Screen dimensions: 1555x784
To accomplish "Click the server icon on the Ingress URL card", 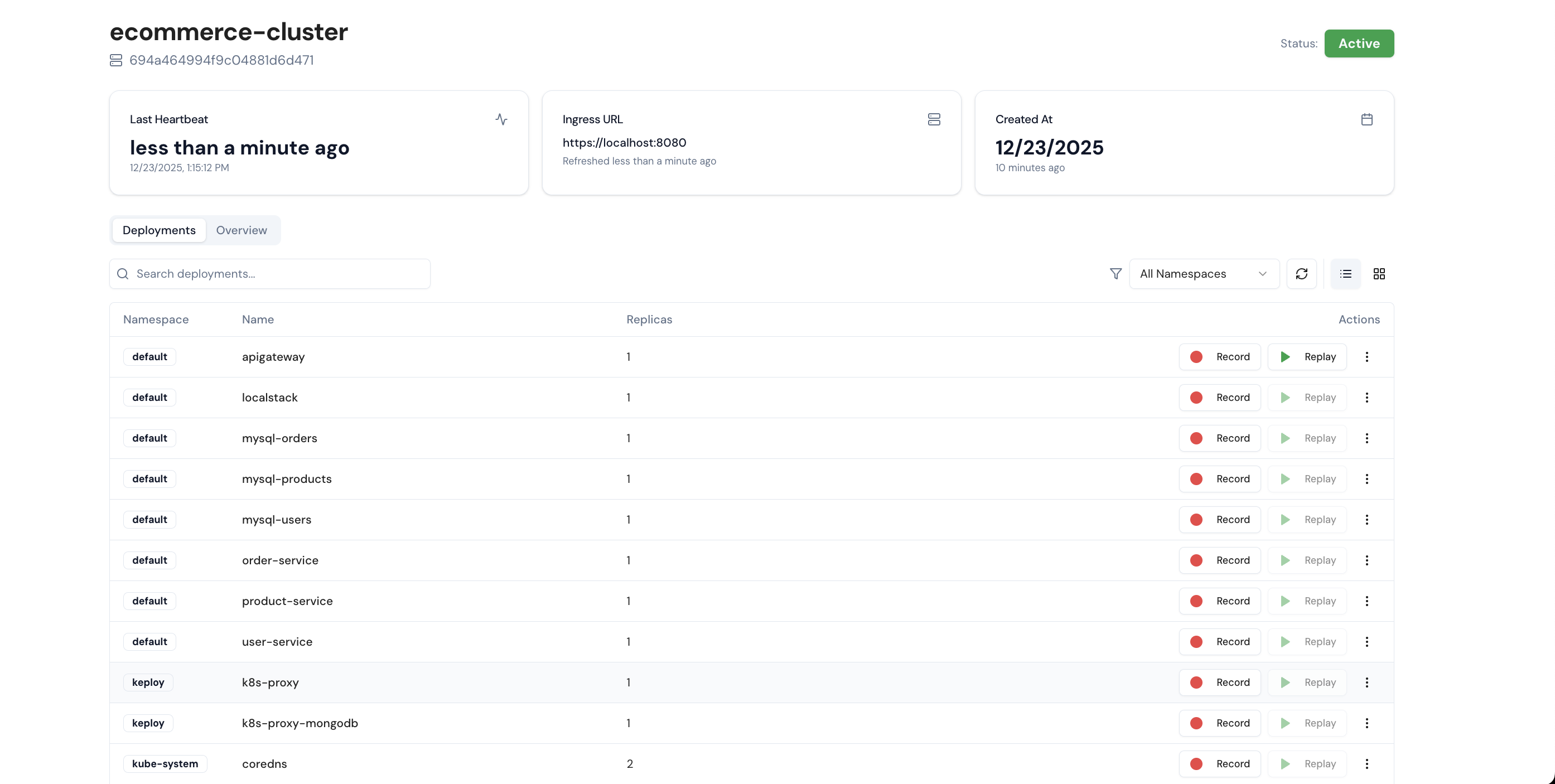I will (x=934, y=119).
